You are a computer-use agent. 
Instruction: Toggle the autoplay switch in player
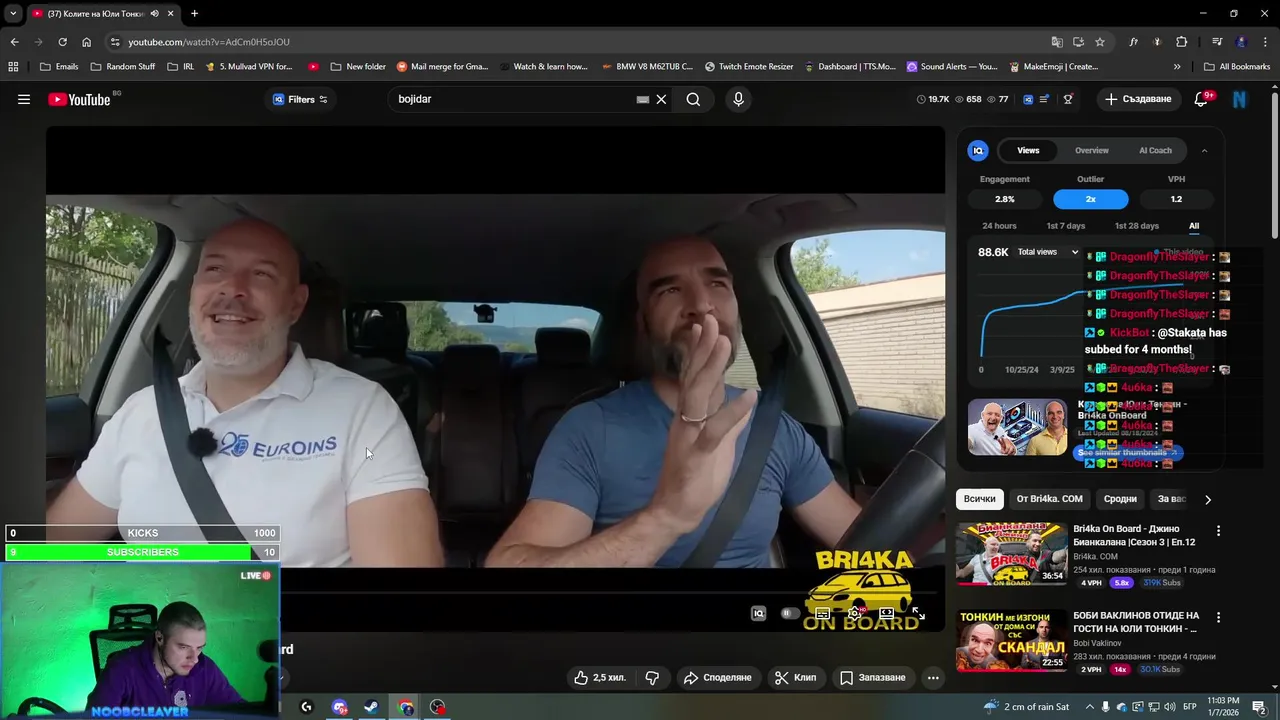pyautogui.click(x=790, y=613)
